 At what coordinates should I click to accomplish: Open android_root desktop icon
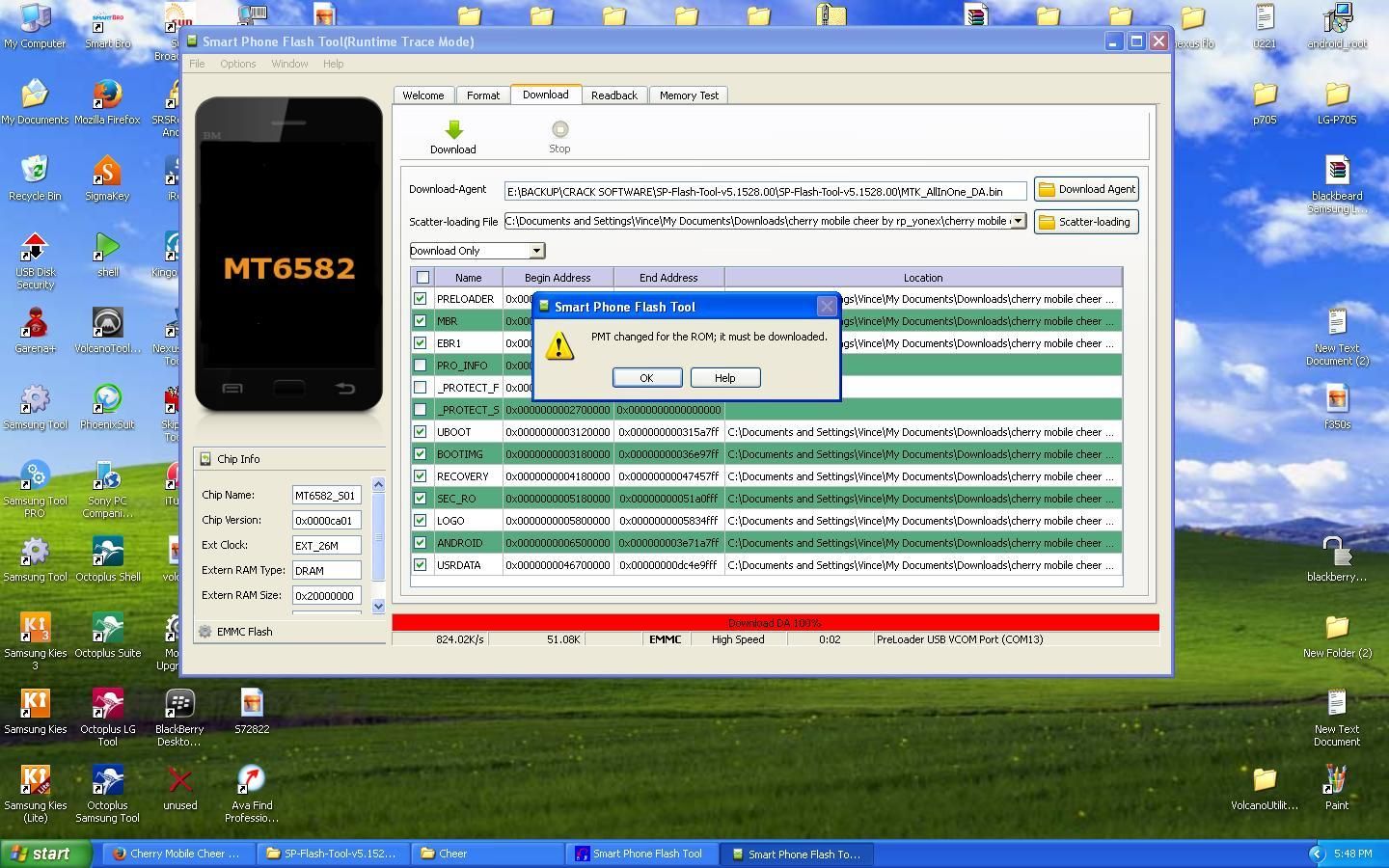pyautogui.click(x=1337, y=18)
